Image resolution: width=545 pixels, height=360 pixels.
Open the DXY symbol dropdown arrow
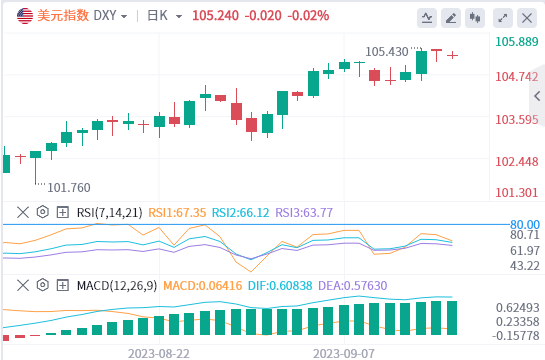124,16
